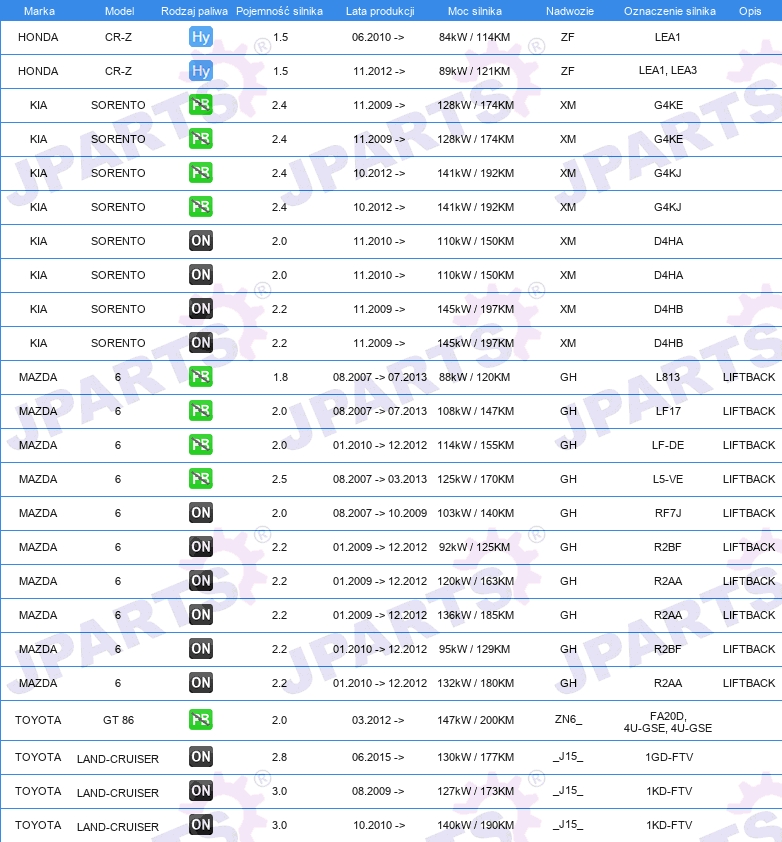Click the ON diesel icon in the 92kW / 125KM row
This screenshot has height=842, width=782.
tap(201, 547)
